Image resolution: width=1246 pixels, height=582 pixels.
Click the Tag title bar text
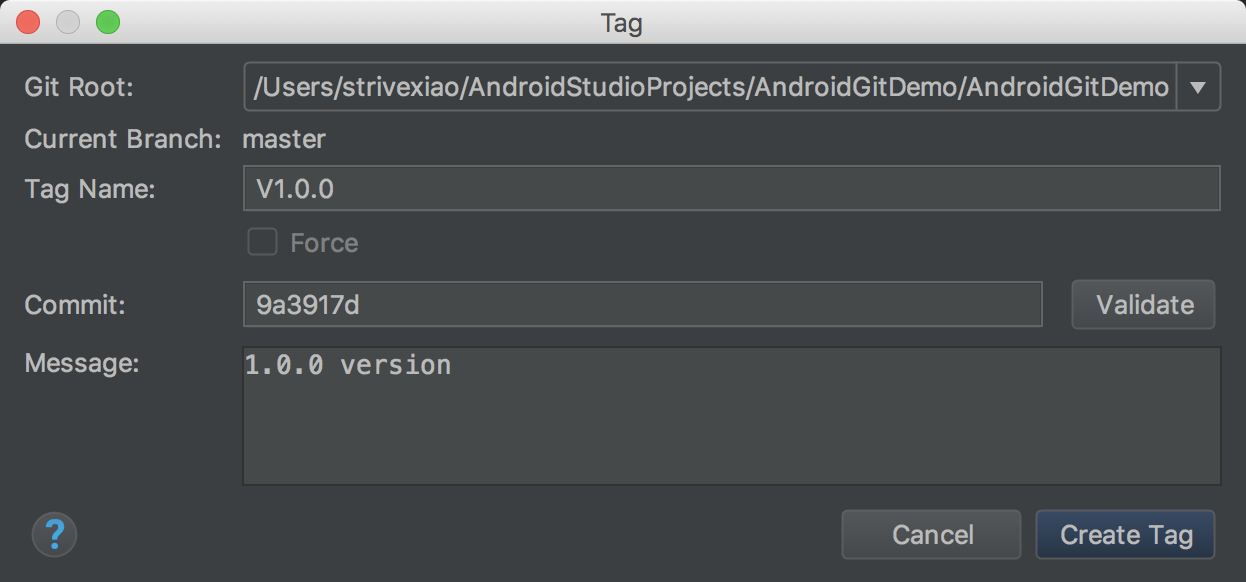[621, 22]
